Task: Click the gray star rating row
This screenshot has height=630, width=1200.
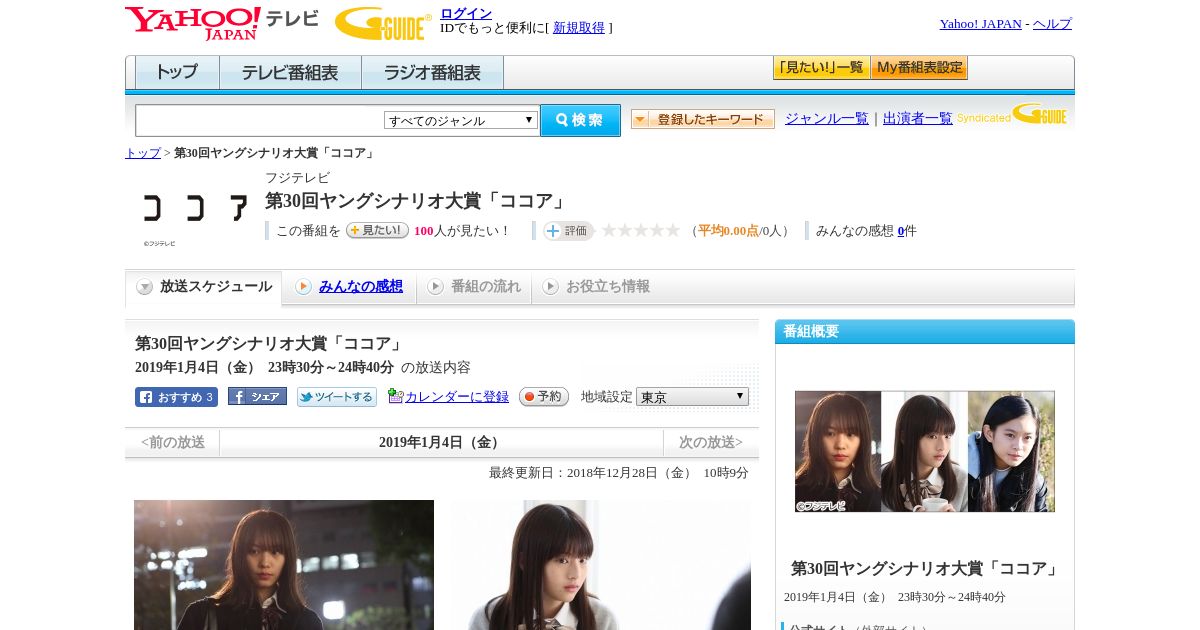Action: pos(640,231)
